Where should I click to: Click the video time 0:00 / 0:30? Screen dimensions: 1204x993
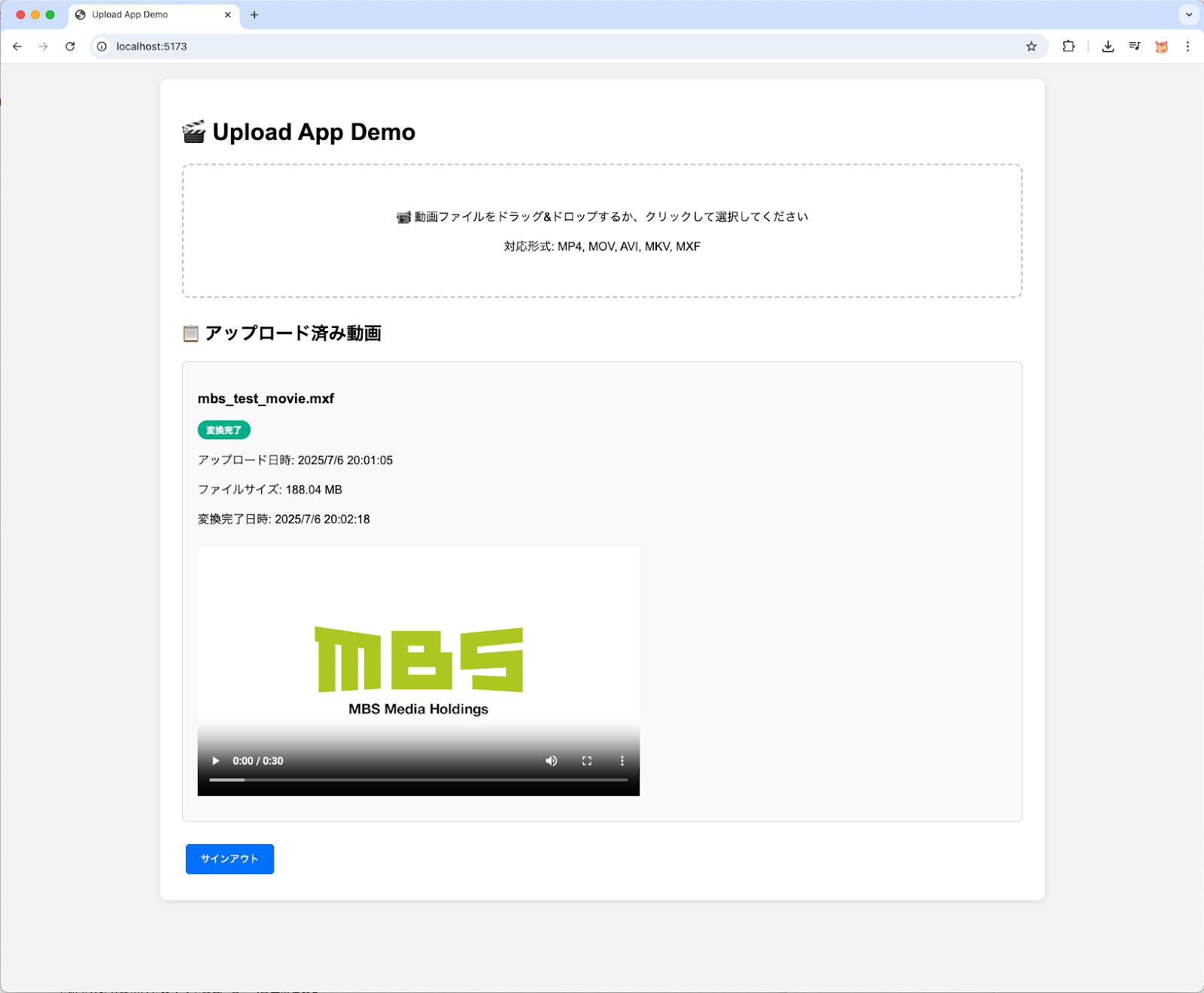click(x=258, y=761)
